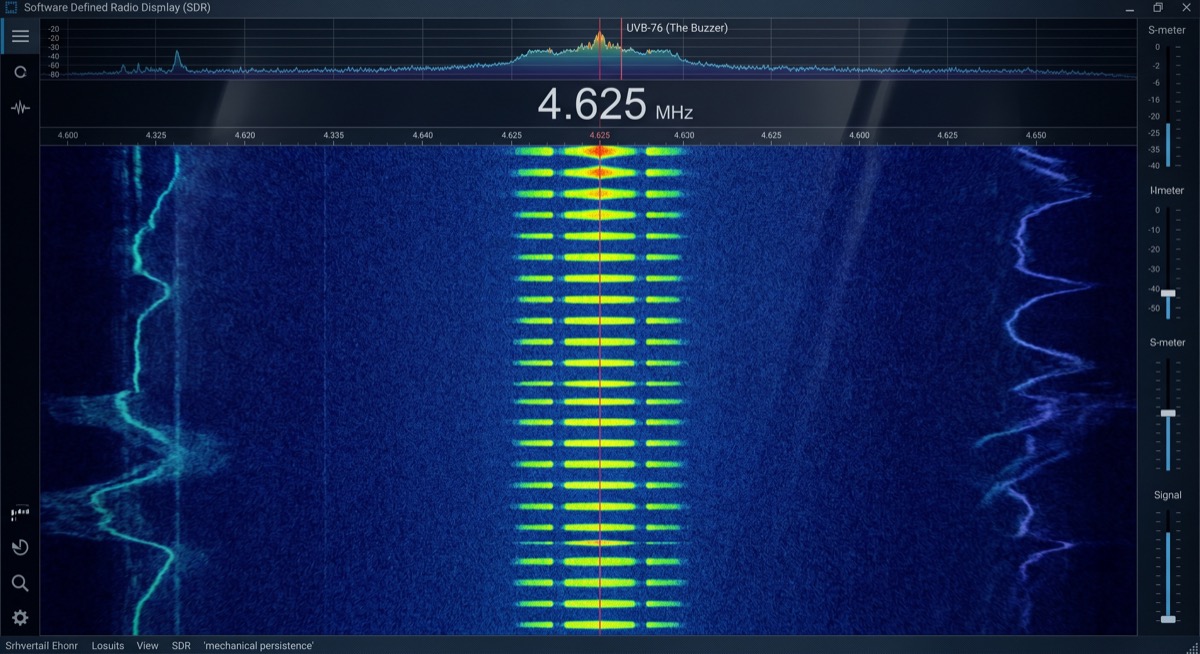Restore the window size button

pyautogui.click(x=1158, y=7)
